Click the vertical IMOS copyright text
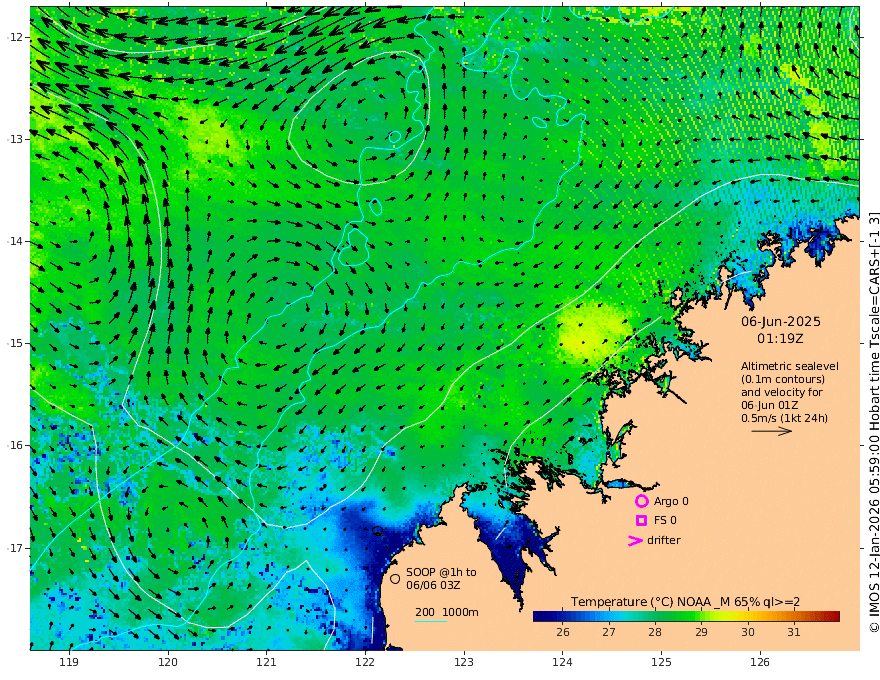 coord(873,422)
